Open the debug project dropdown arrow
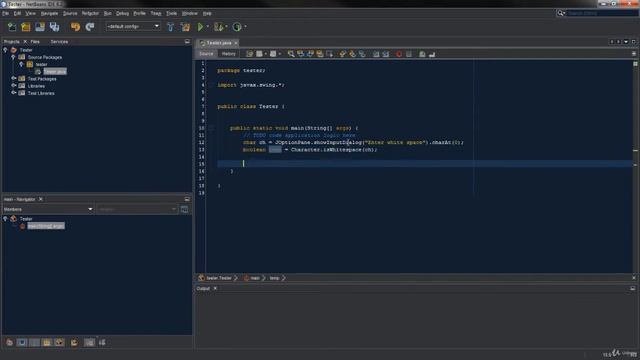640x360 pixels. click(x=227, y=27)
